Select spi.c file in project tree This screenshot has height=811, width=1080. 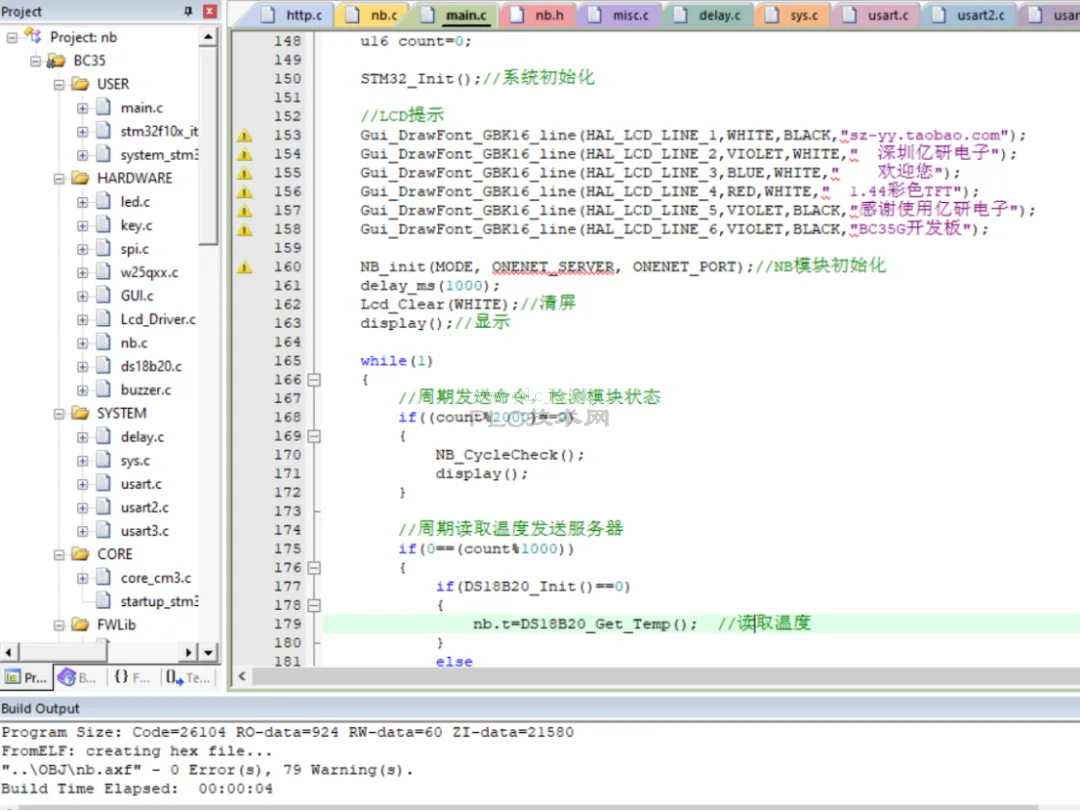[x=134, y=249]
